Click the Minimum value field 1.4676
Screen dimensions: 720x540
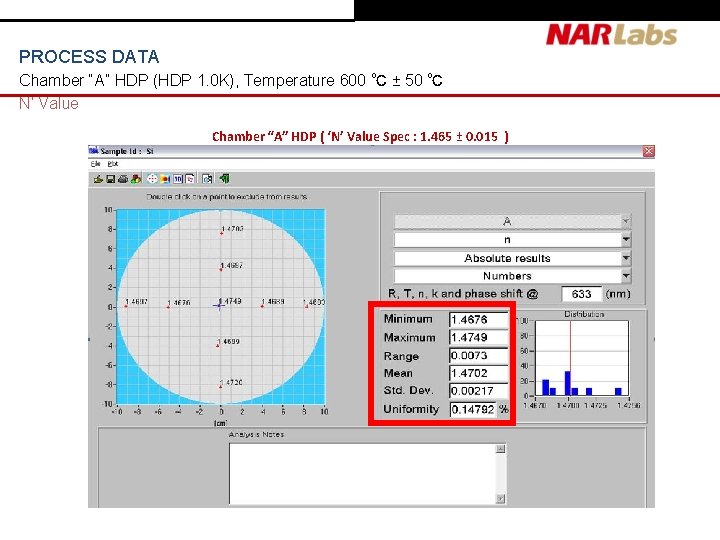coord(478,319)
